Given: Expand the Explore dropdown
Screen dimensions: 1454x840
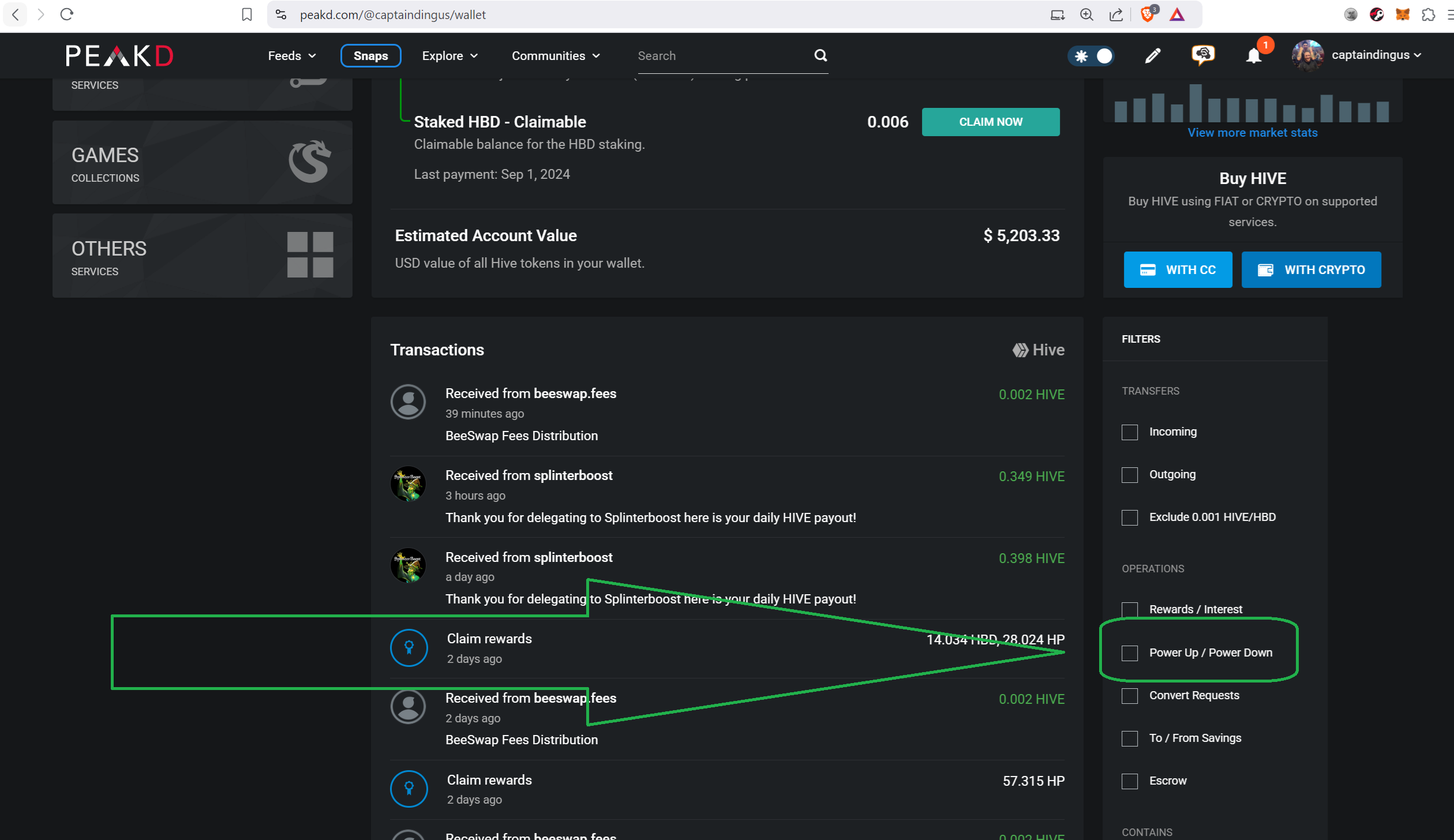Looking at the screenshot, I should click(x=450, y=56).
